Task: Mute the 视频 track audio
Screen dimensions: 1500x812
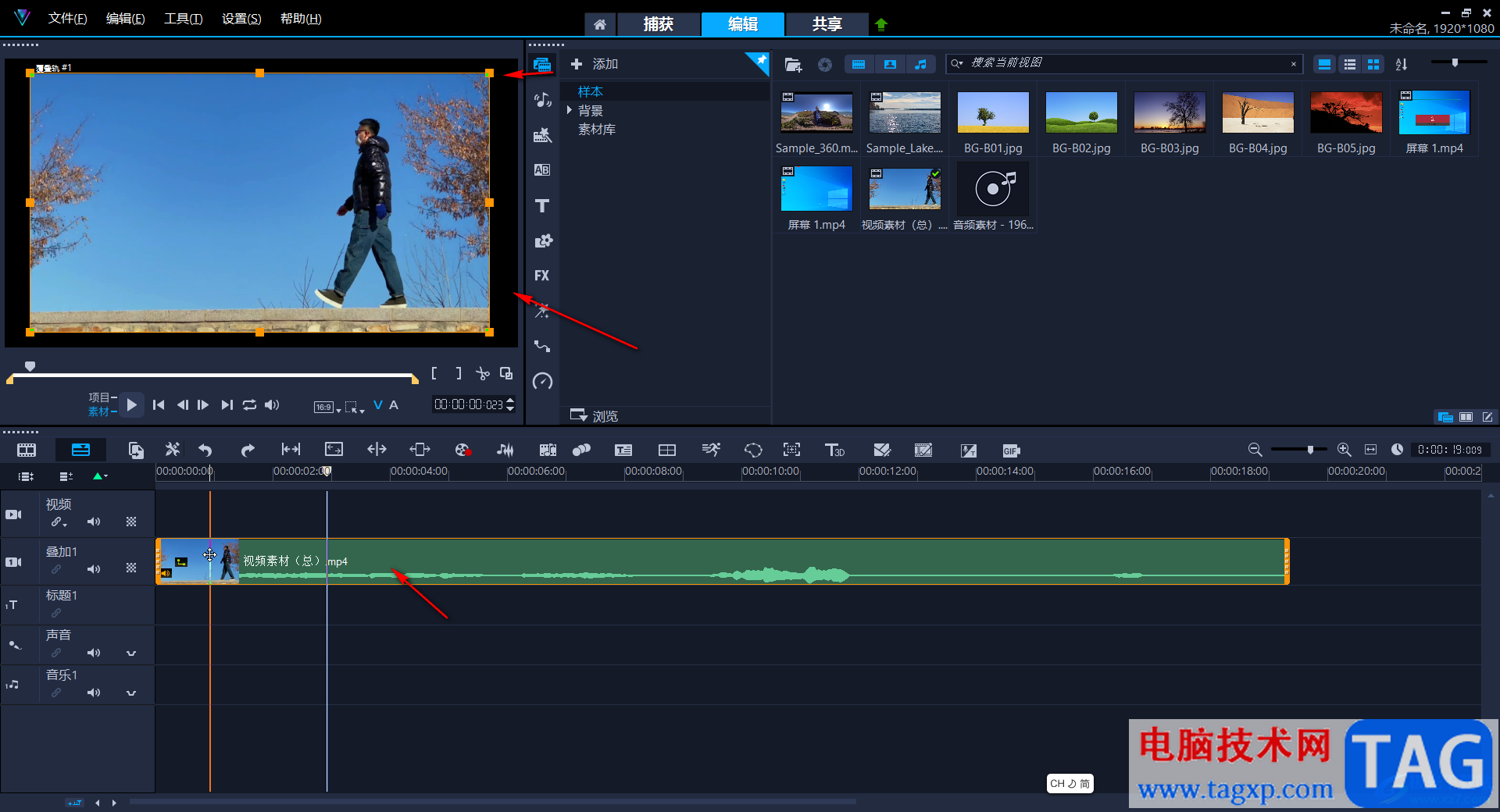Action: click(94, 522)
